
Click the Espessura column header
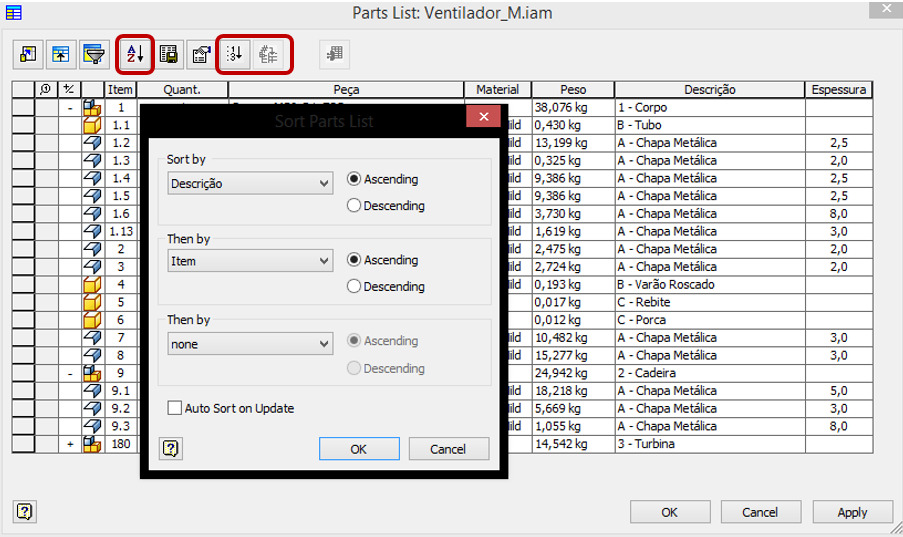point(838,90)
